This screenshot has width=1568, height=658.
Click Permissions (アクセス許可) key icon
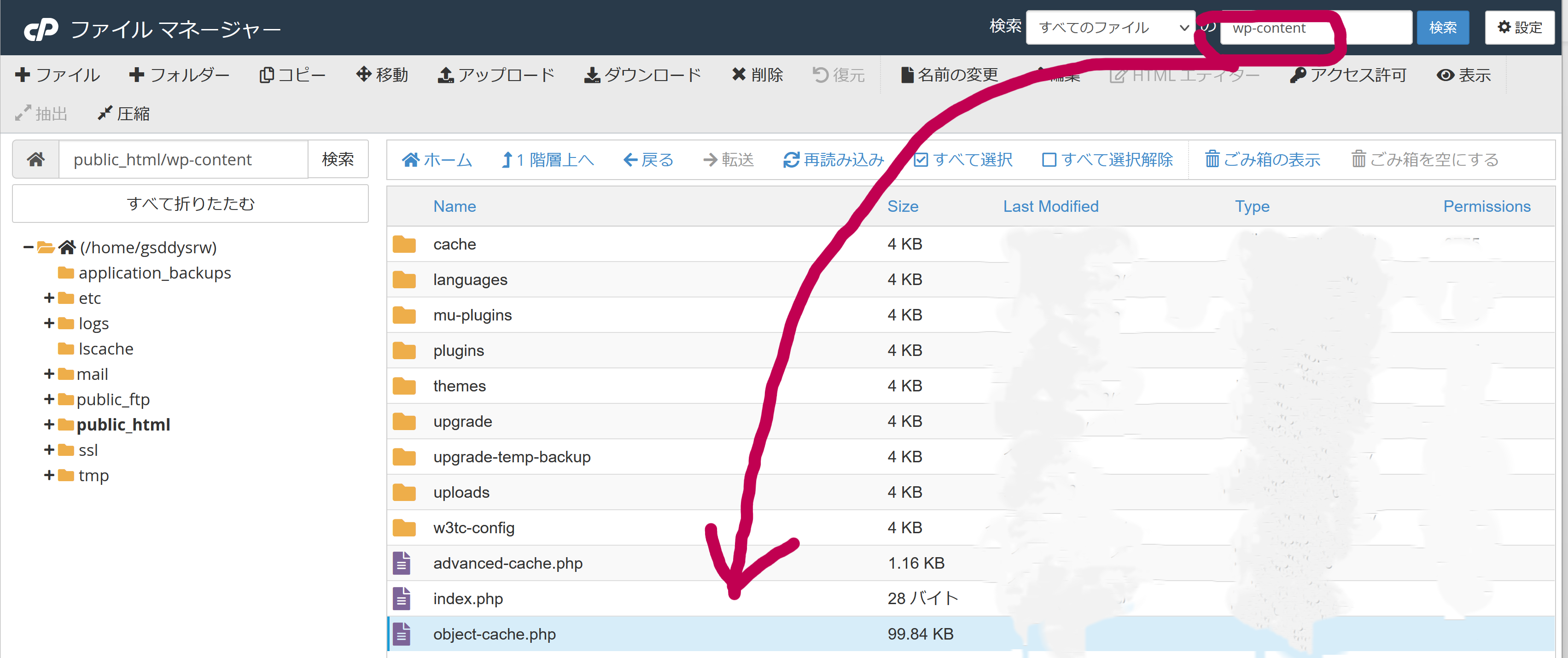1298,75
